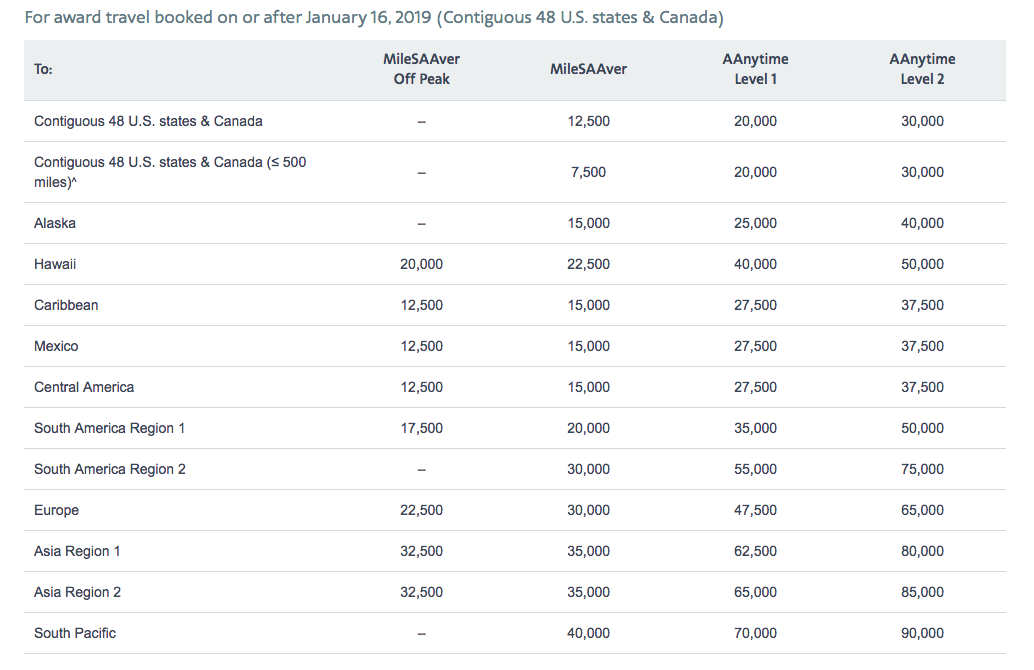Click the MileSAAver Off Peak column header

point(421,69)
